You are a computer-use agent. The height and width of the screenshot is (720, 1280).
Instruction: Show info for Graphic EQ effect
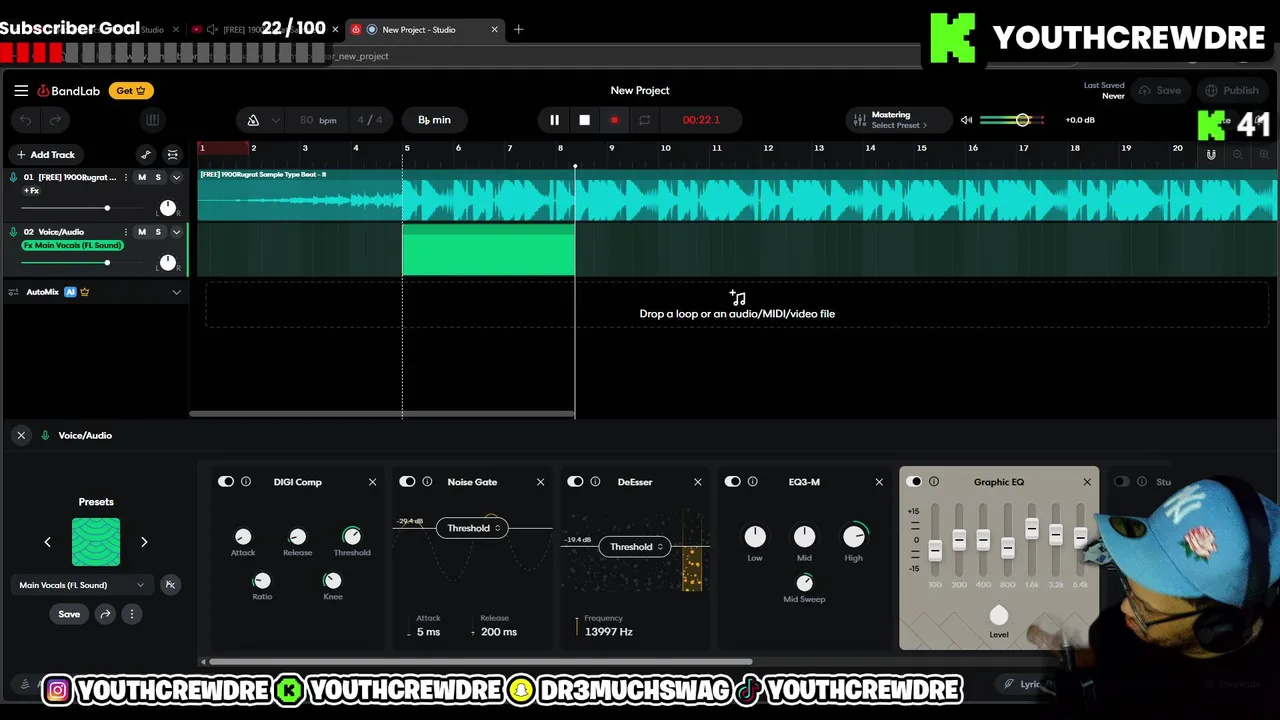[x=934, y=482]
